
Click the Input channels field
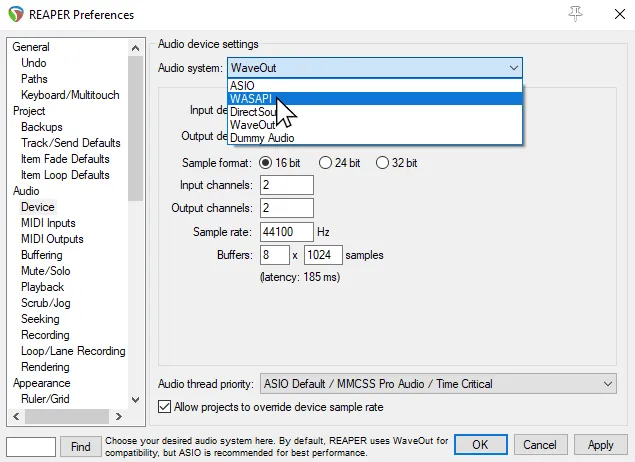[x=287, y=185]
